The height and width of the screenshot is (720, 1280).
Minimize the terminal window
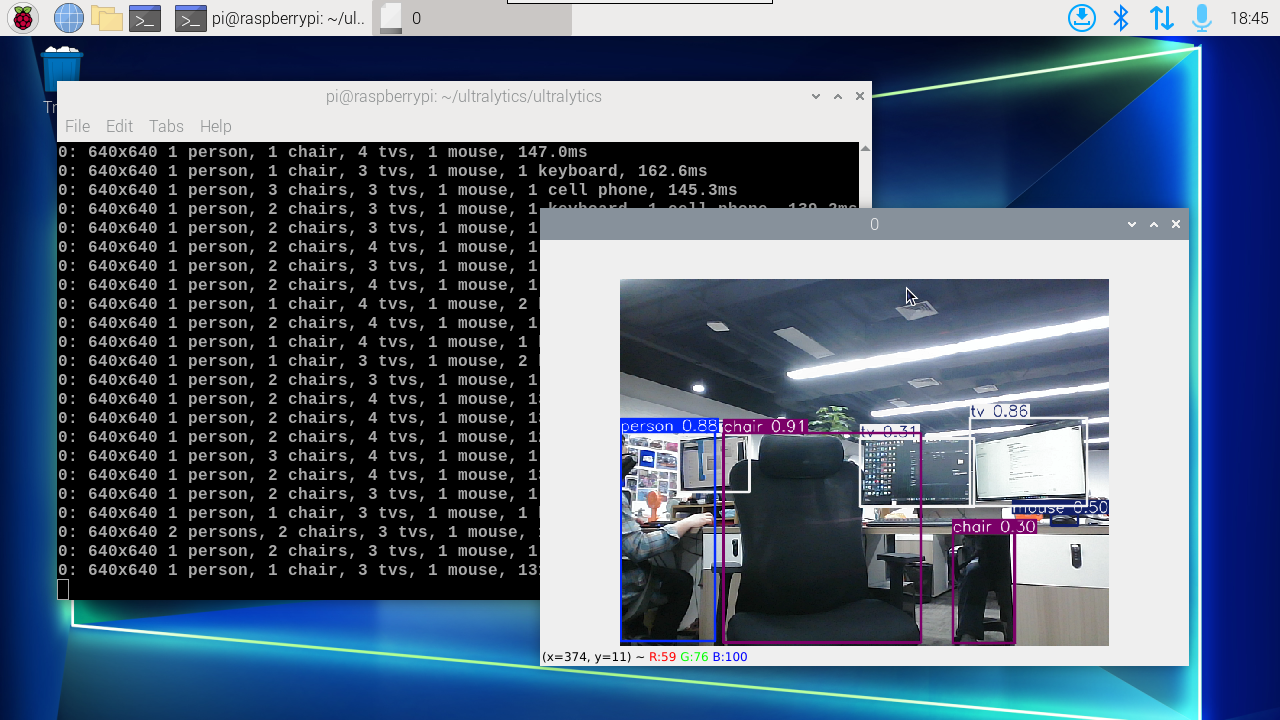point(816,96)
